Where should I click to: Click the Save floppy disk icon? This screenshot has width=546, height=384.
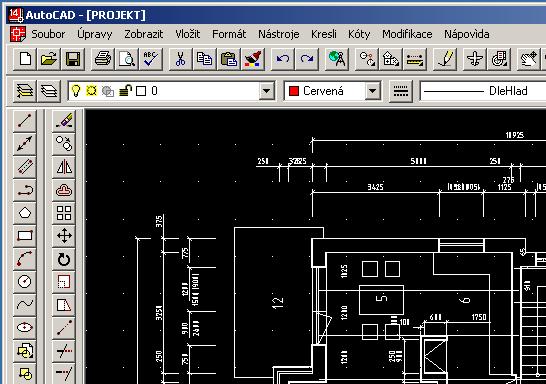pyautogui.click(x=73, y=59)
